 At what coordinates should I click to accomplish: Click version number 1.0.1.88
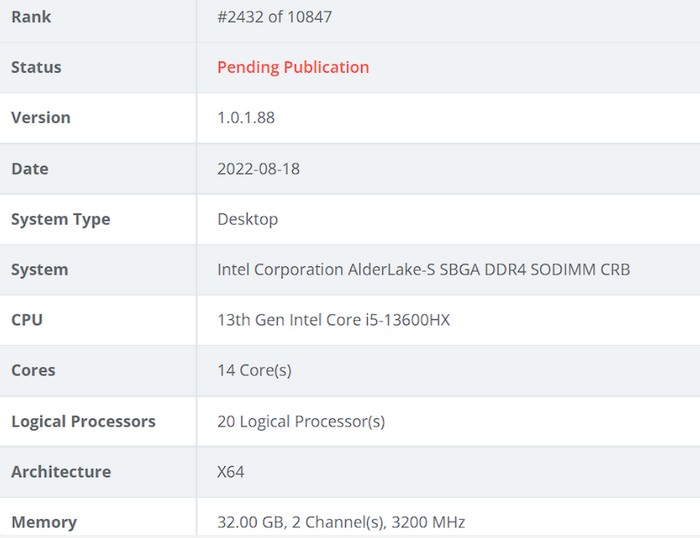246,117
